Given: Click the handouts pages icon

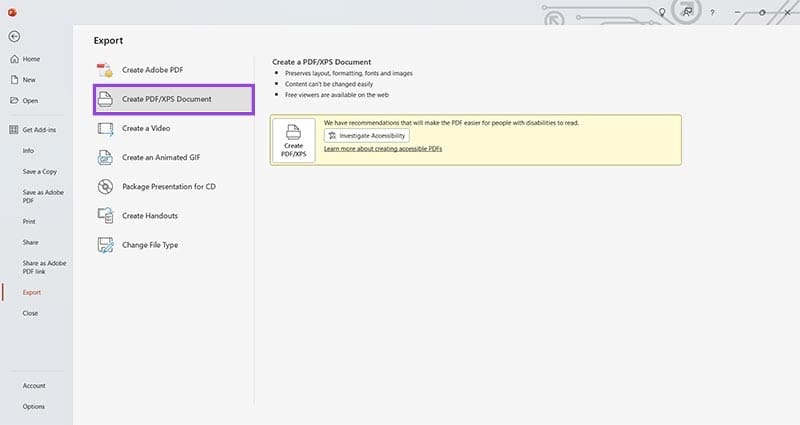Looking at the screenshot, I should (x=105, y=216).
